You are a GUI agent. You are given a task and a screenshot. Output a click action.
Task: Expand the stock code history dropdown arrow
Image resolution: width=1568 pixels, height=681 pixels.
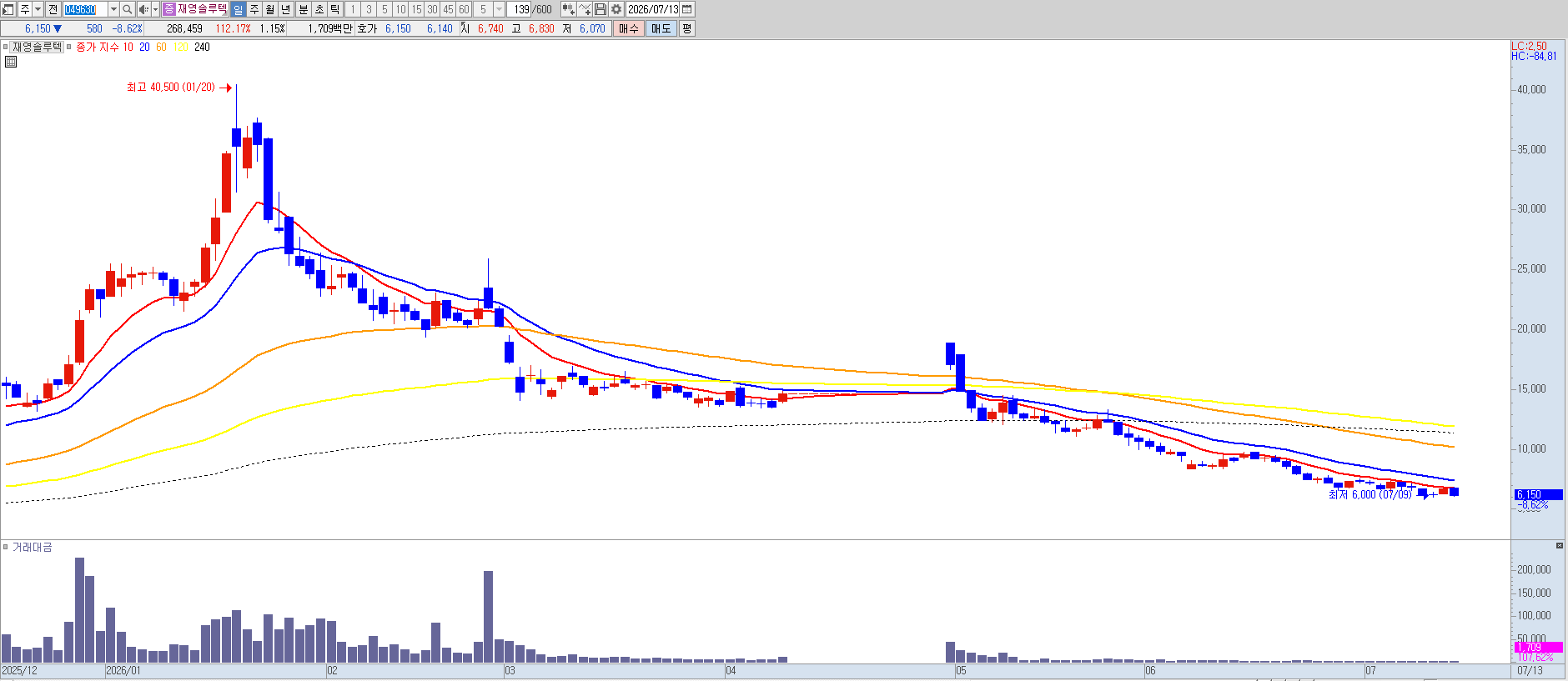(x=113, y=9)
